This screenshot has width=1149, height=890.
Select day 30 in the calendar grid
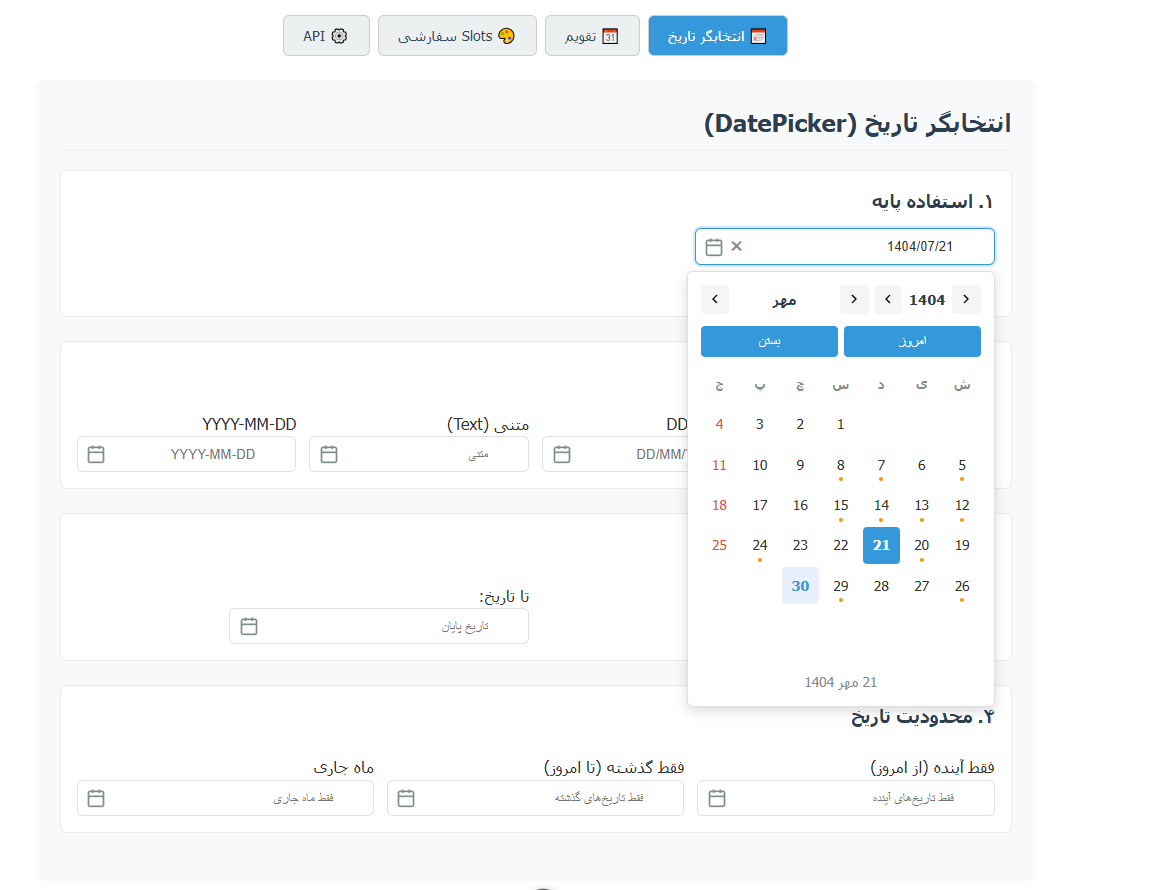pyautogui.click(x=800, y=586)
